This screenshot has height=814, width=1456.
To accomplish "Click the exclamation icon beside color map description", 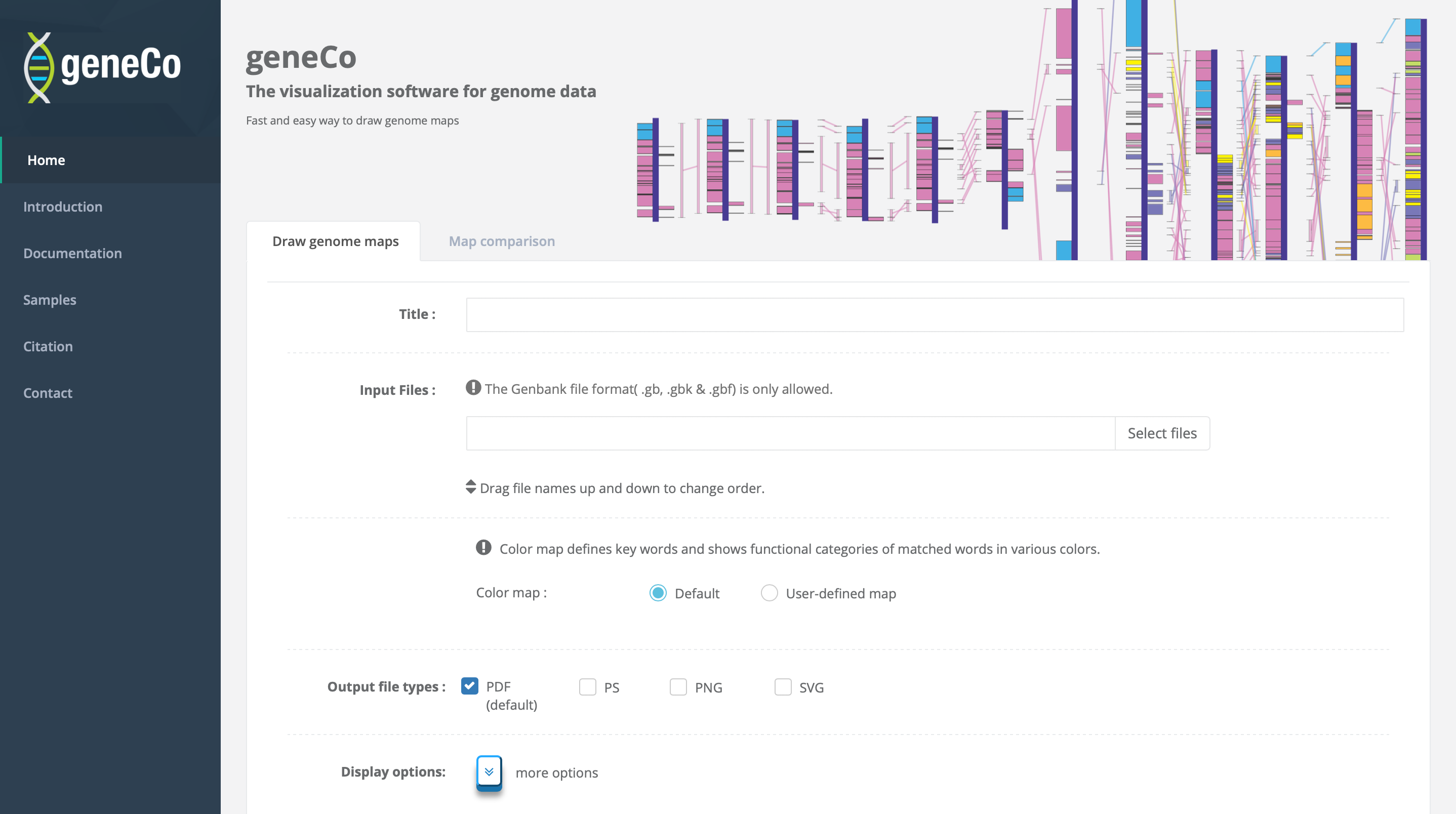I will click(x=483, y=547).
